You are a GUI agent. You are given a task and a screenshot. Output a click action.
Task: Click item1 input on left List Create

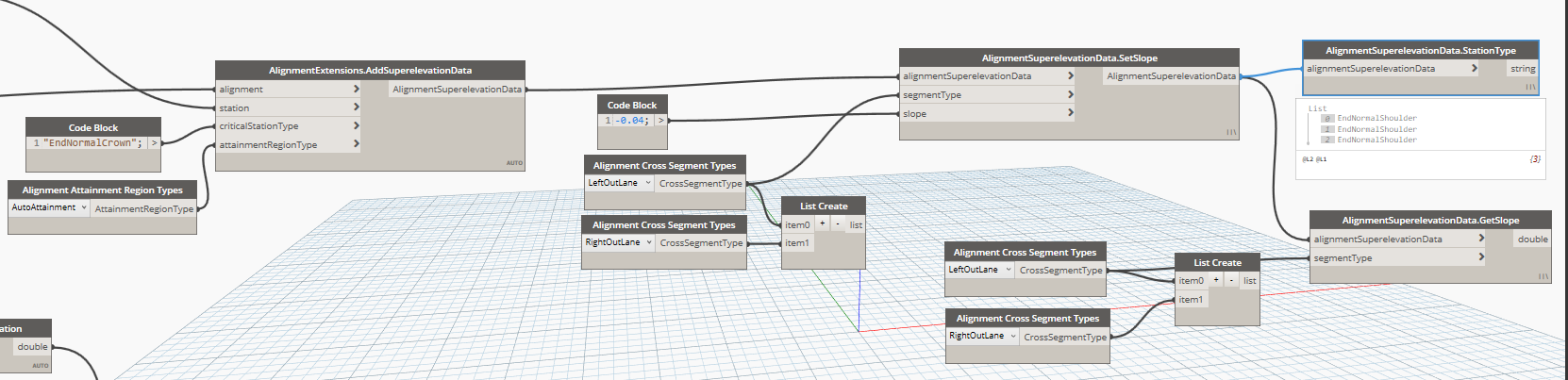coord(797,242)
